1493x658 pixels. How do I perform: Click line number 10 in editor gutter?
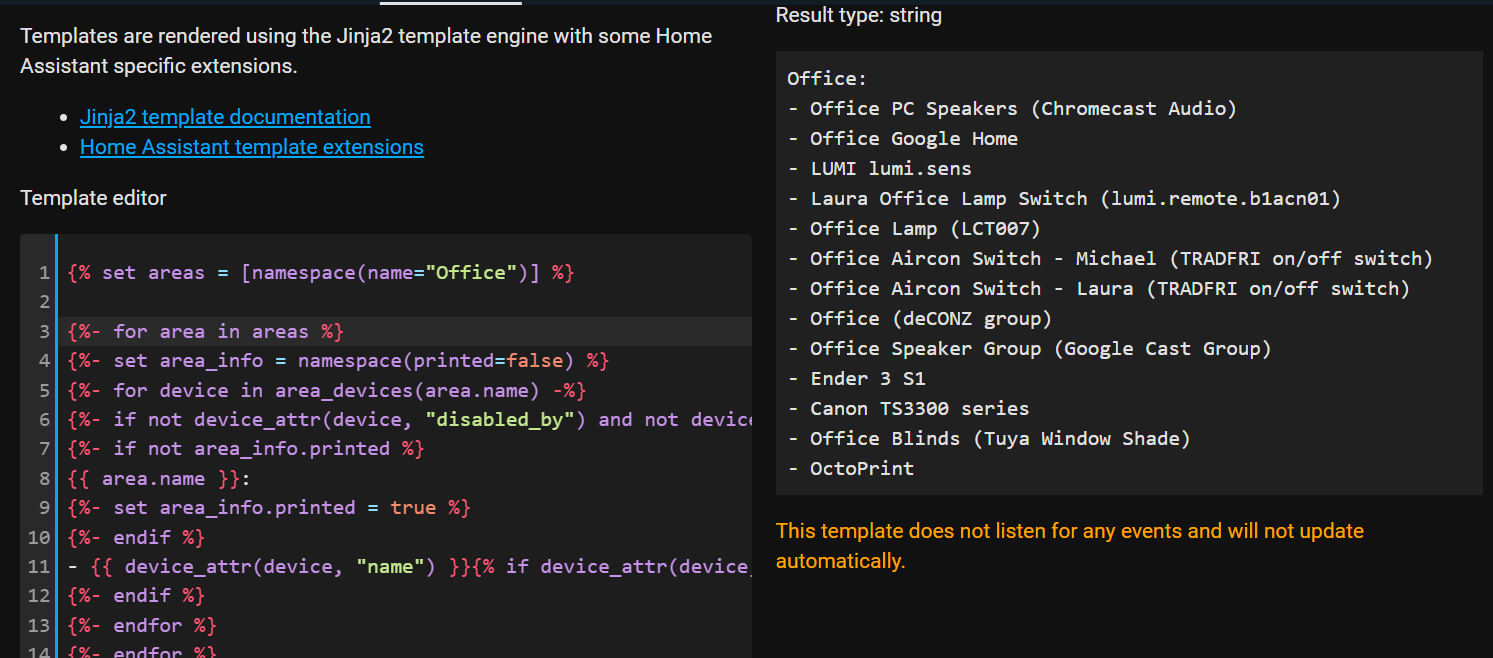[x=39, y=537]
